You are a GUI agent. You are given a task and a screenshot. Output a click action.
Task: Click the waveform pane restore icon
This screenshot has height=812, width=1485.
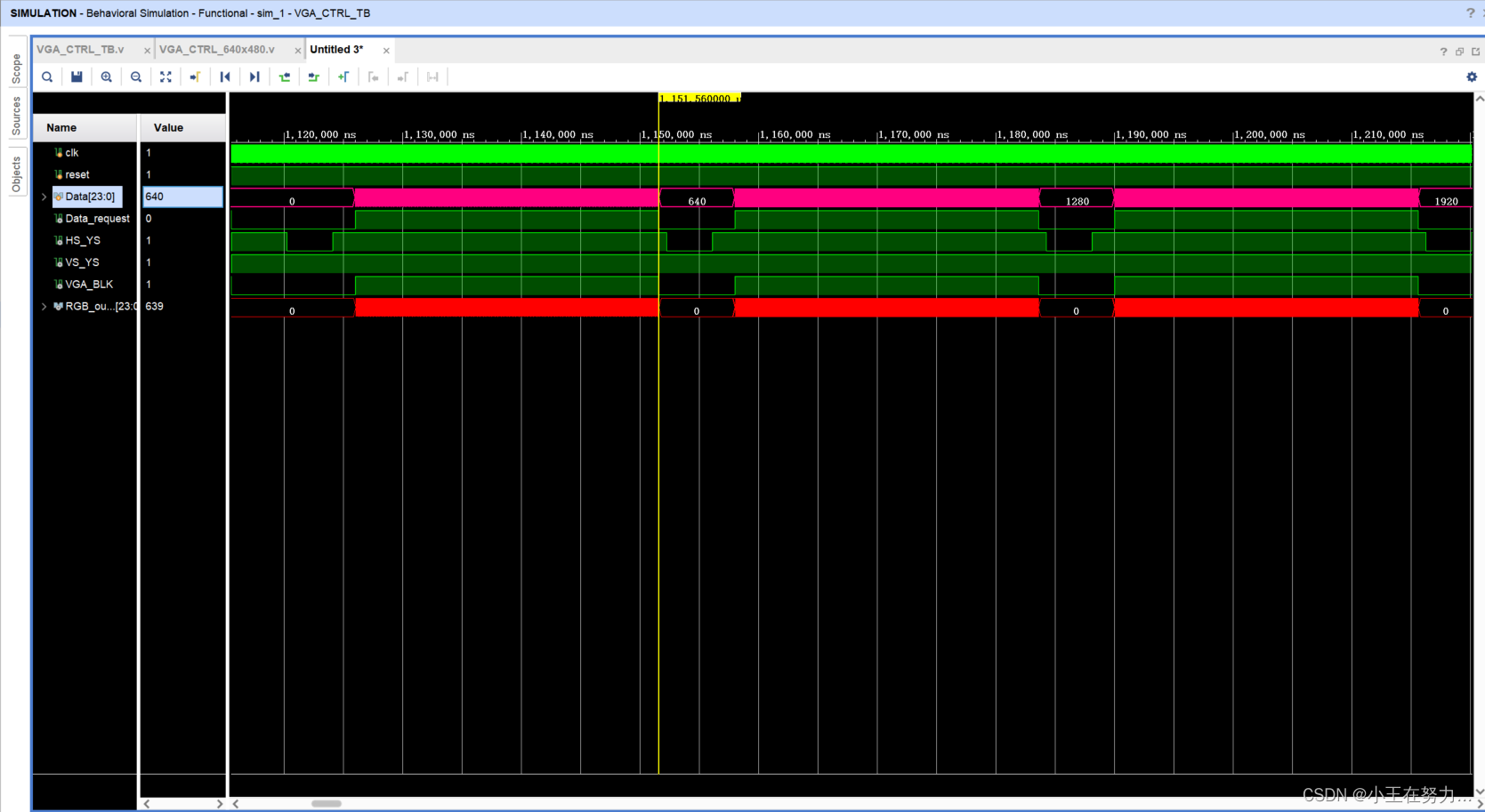[1459, 52]
